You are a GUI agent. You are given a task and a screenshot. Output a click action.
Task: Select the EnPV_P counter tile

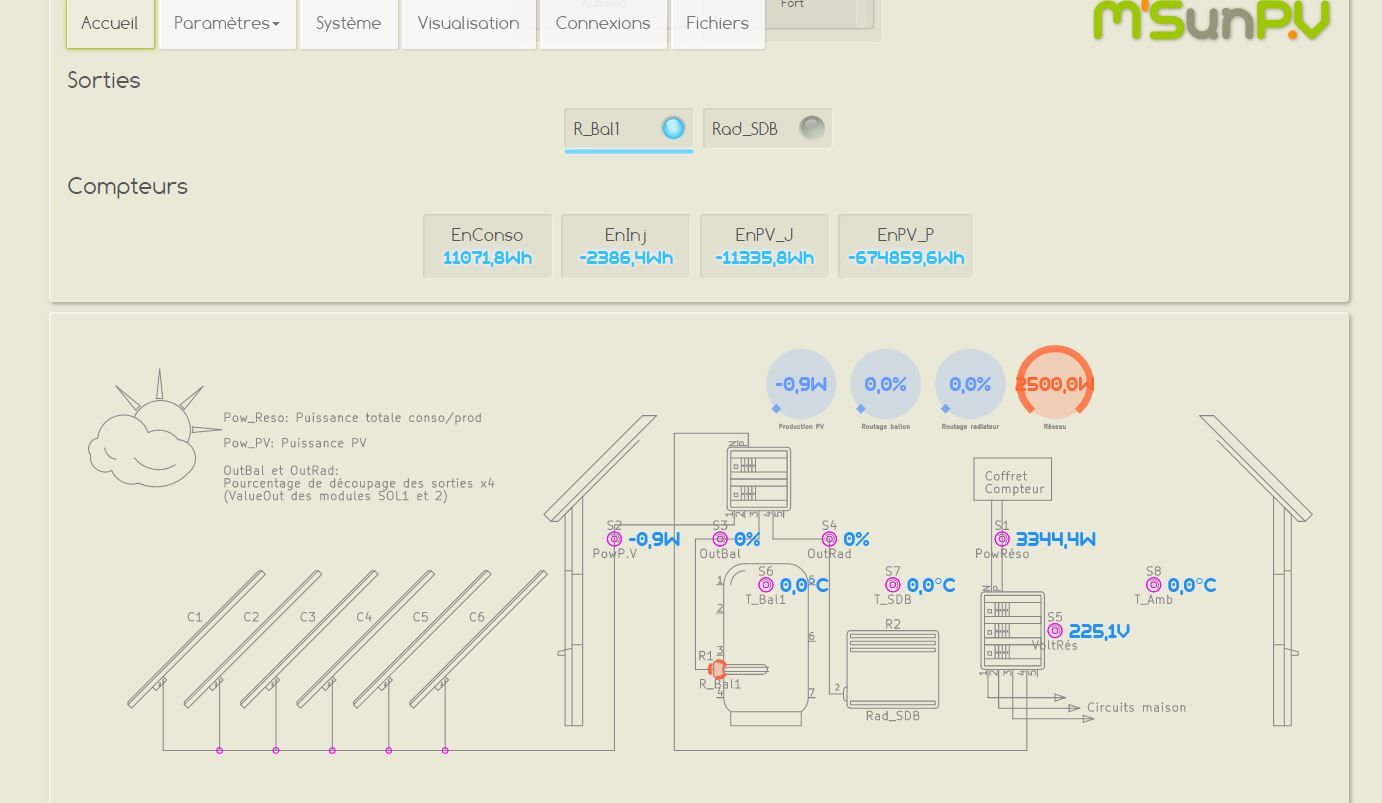coord(905,246)
